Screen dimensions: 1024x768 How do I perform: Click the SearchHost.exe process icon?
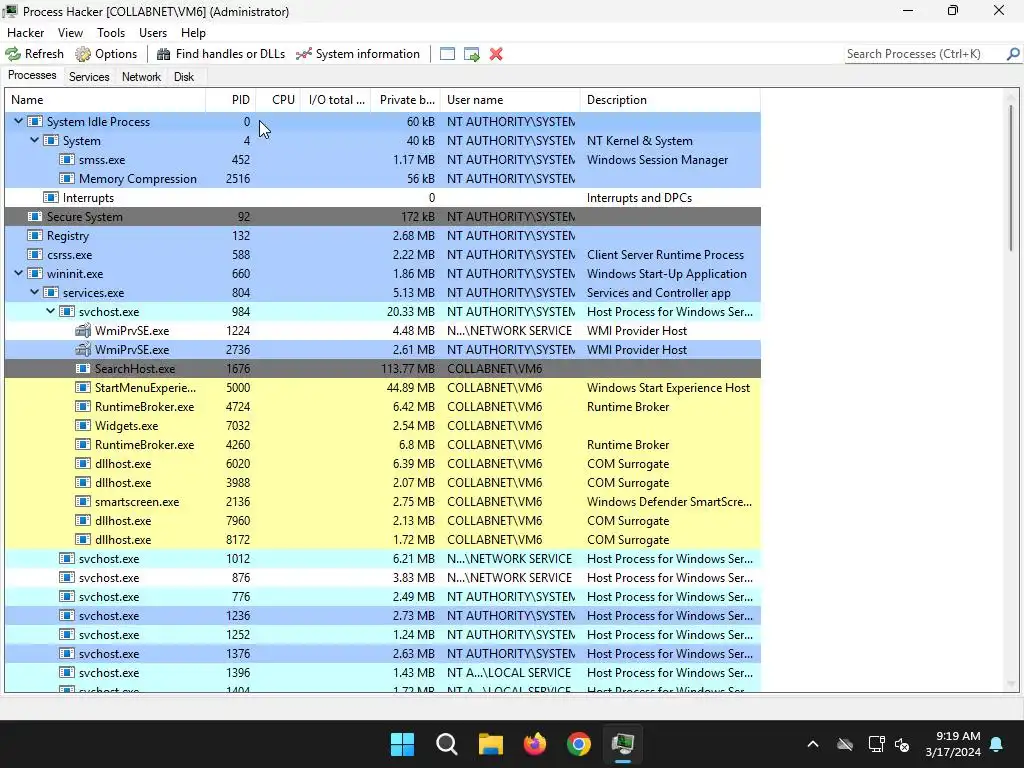pos(83,368)
